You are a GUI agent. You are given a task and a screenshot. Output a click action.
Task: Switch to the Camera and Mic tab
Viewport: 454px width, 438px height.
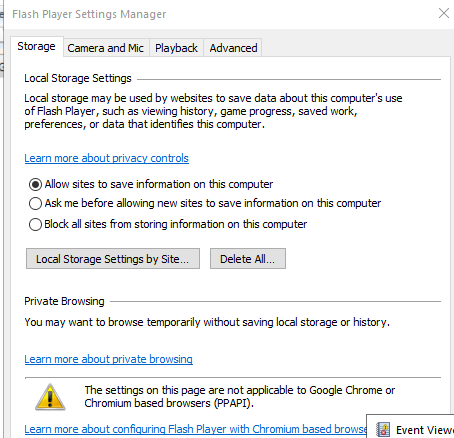pyautogui.click(x=106, y=48)
